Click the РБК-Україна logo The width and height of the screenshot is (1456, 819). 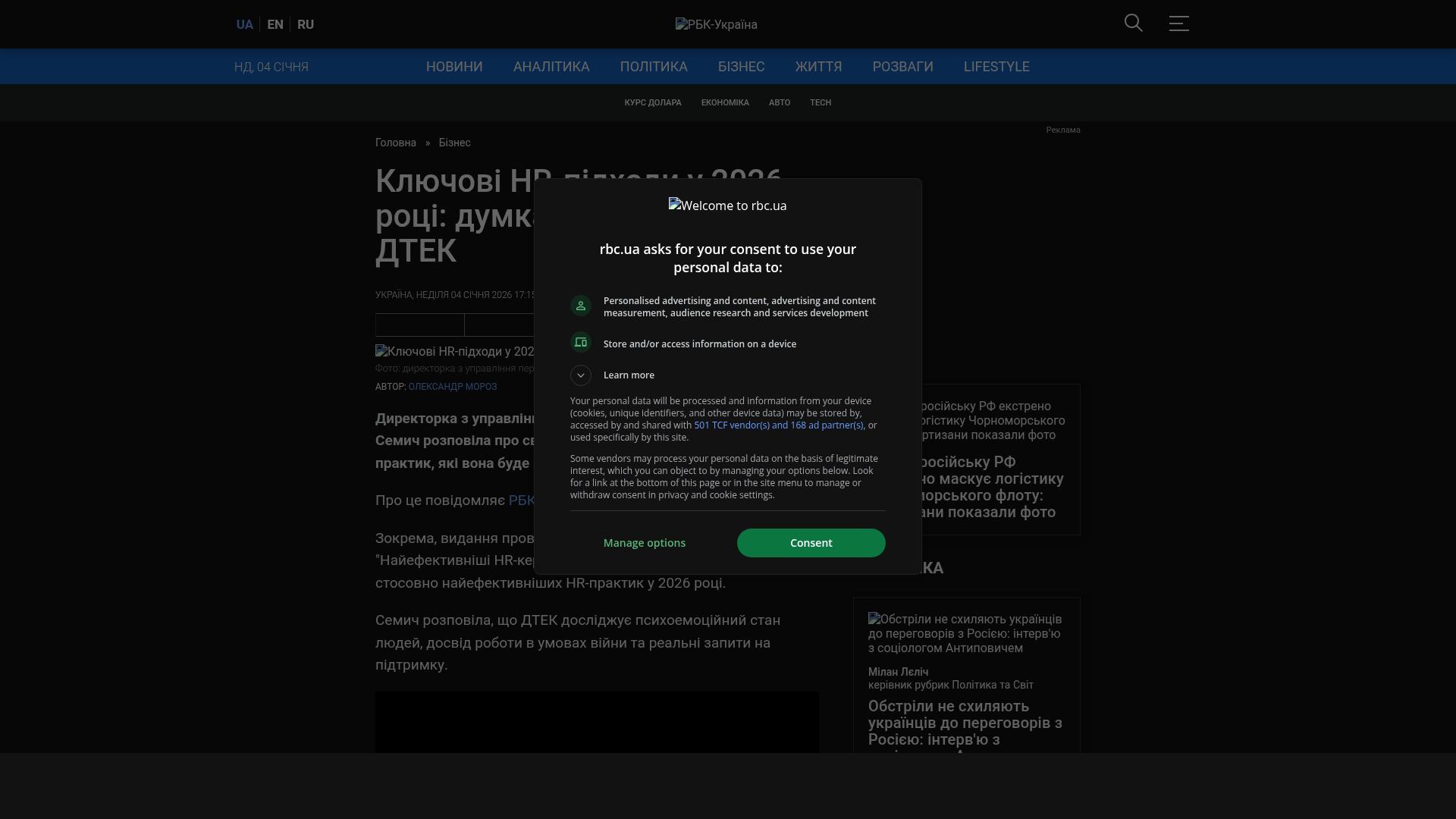point(716,24)
